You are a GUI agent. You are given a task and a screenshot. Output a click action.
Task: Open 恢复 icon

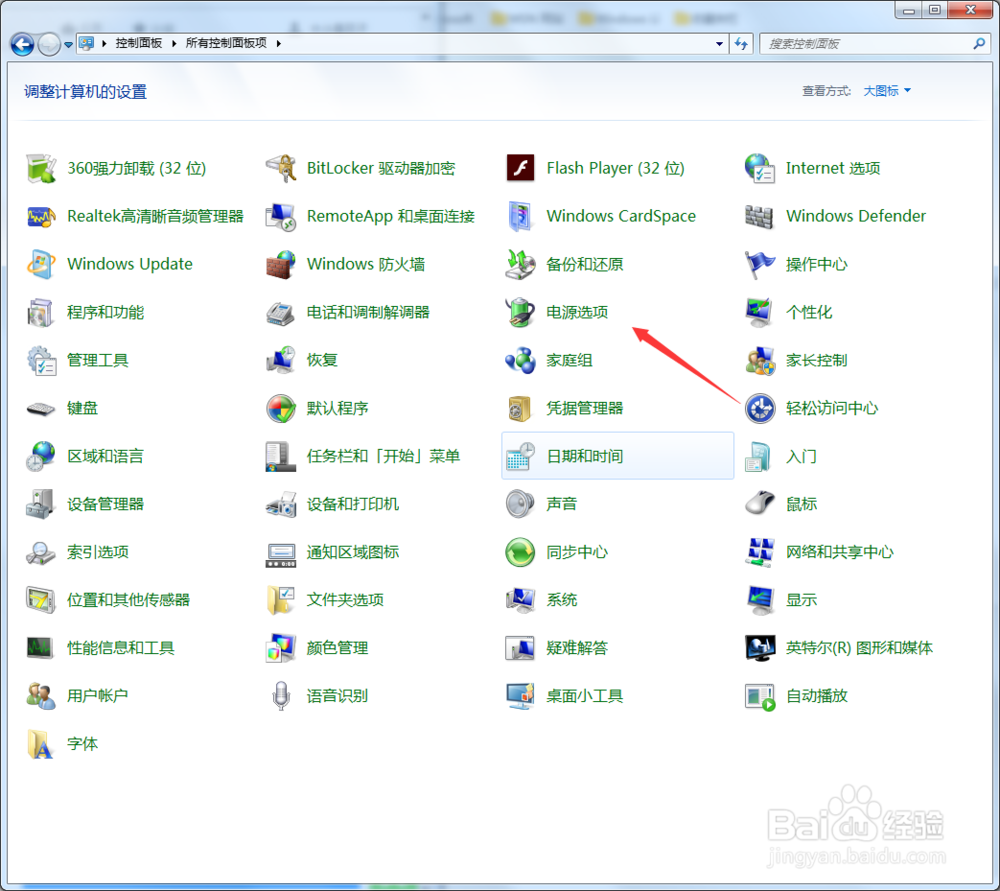(x=281, y=360)
